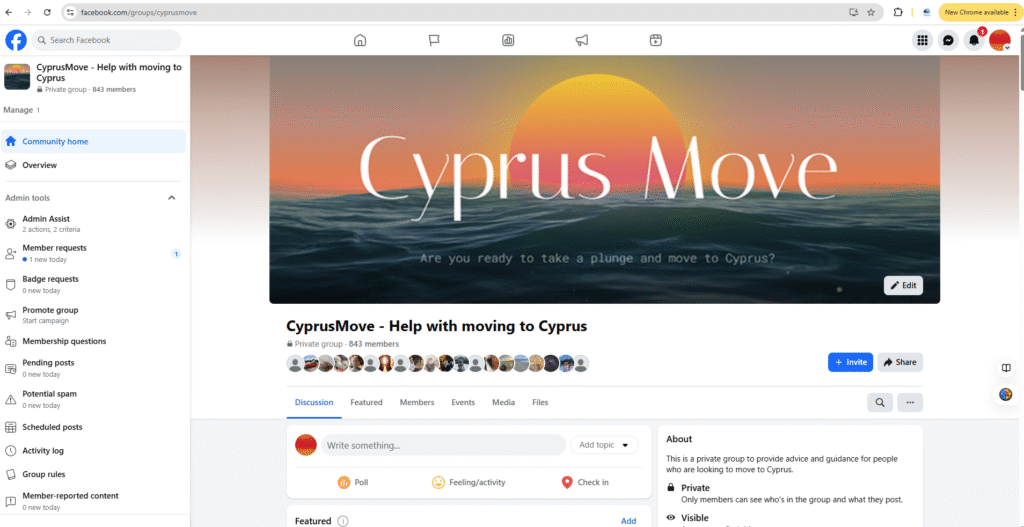This screenshot has height=527, width=1024.
Task: Open notifications bell icon
Action: click(974, 40)
